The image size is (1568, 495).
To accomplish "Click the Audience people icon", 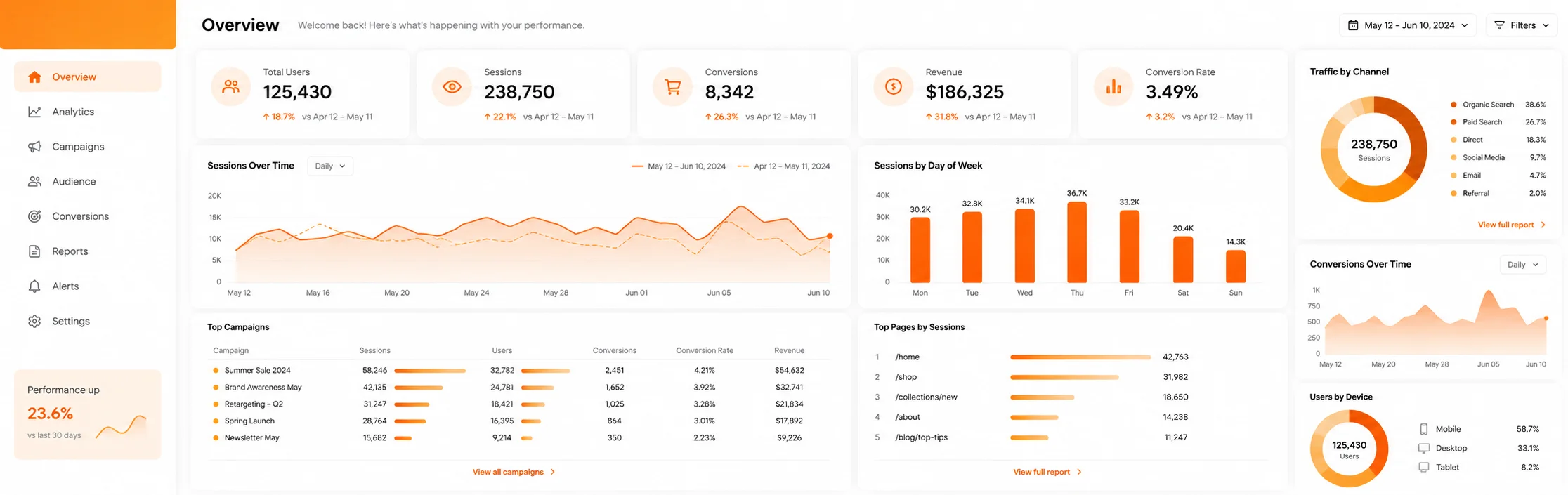I will 34,181.
